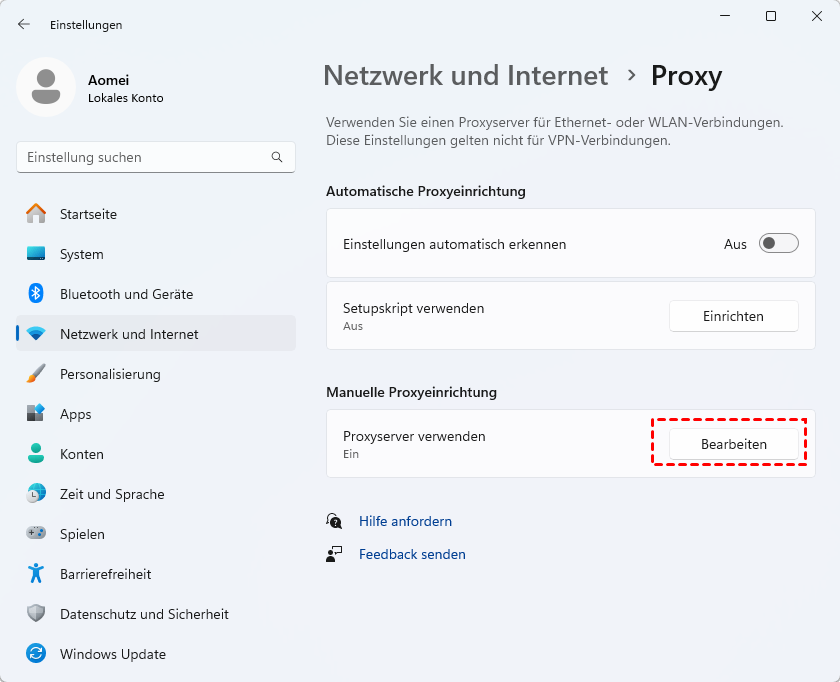Open the Apps sidebar icon
The width and height of the screenshot is (840, 682).
[36, 414]
